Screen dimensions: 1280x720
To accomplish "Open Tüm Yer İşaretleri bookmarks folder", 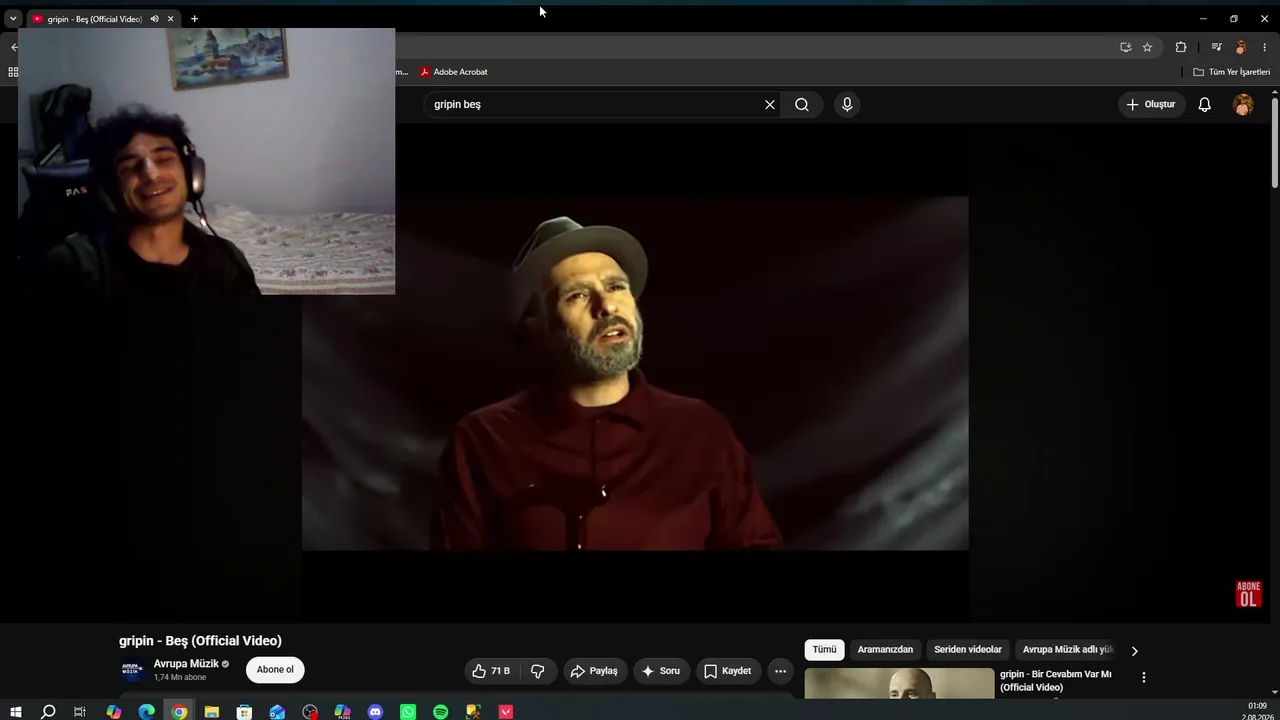I will coord(1232,72).
